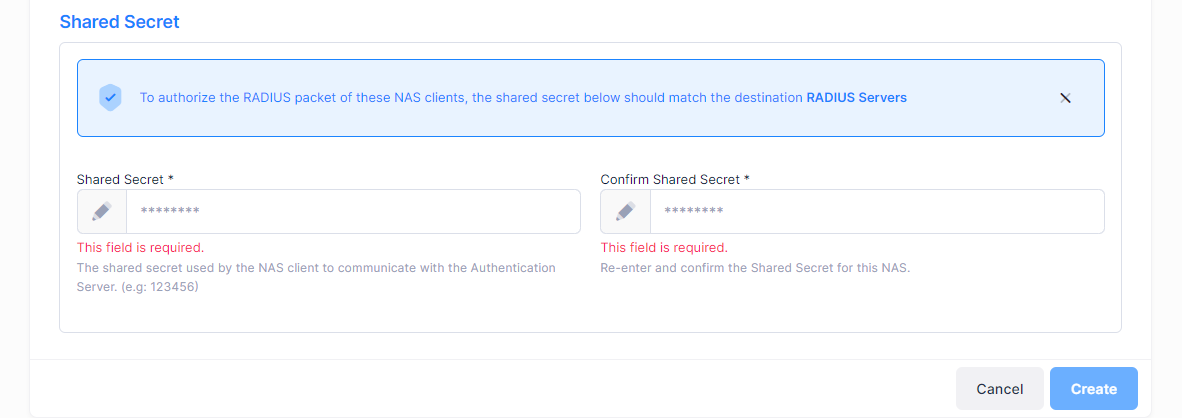
Task: Click the red asterisk after Confirm Shared Secret
Action: [x=746, y=179]
